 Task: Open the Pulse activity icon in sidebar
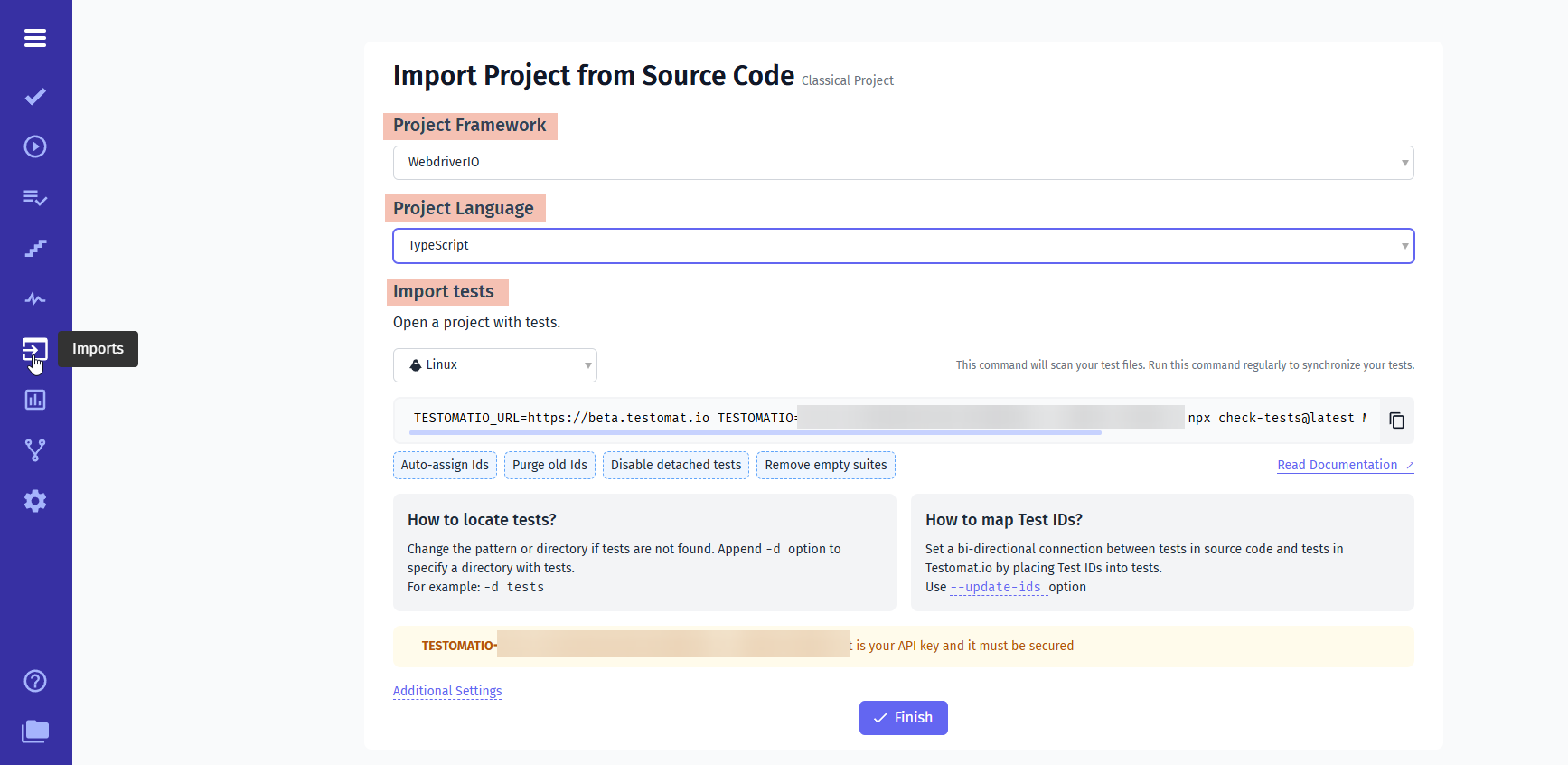tap(35, 298)
